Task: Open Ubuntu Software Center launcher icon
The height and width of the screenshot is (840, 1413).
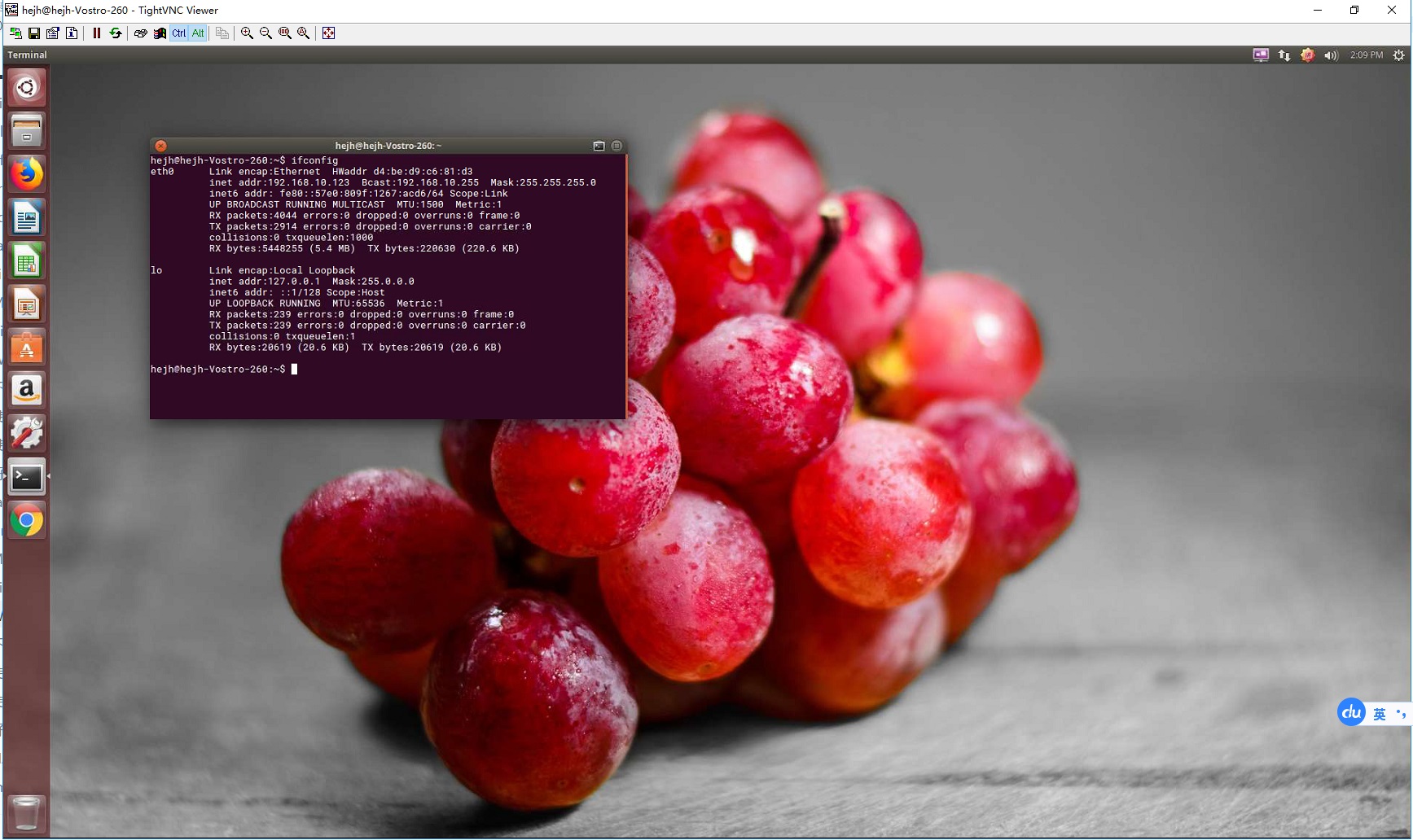Action: 26,348
